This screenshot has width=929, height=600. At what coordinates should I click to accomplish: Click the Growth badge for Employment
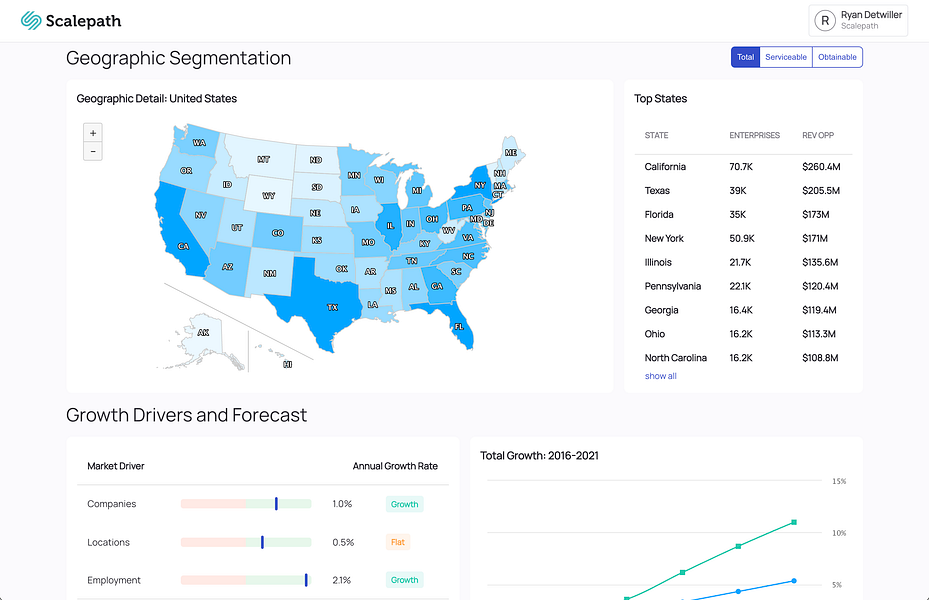(405, 580)
